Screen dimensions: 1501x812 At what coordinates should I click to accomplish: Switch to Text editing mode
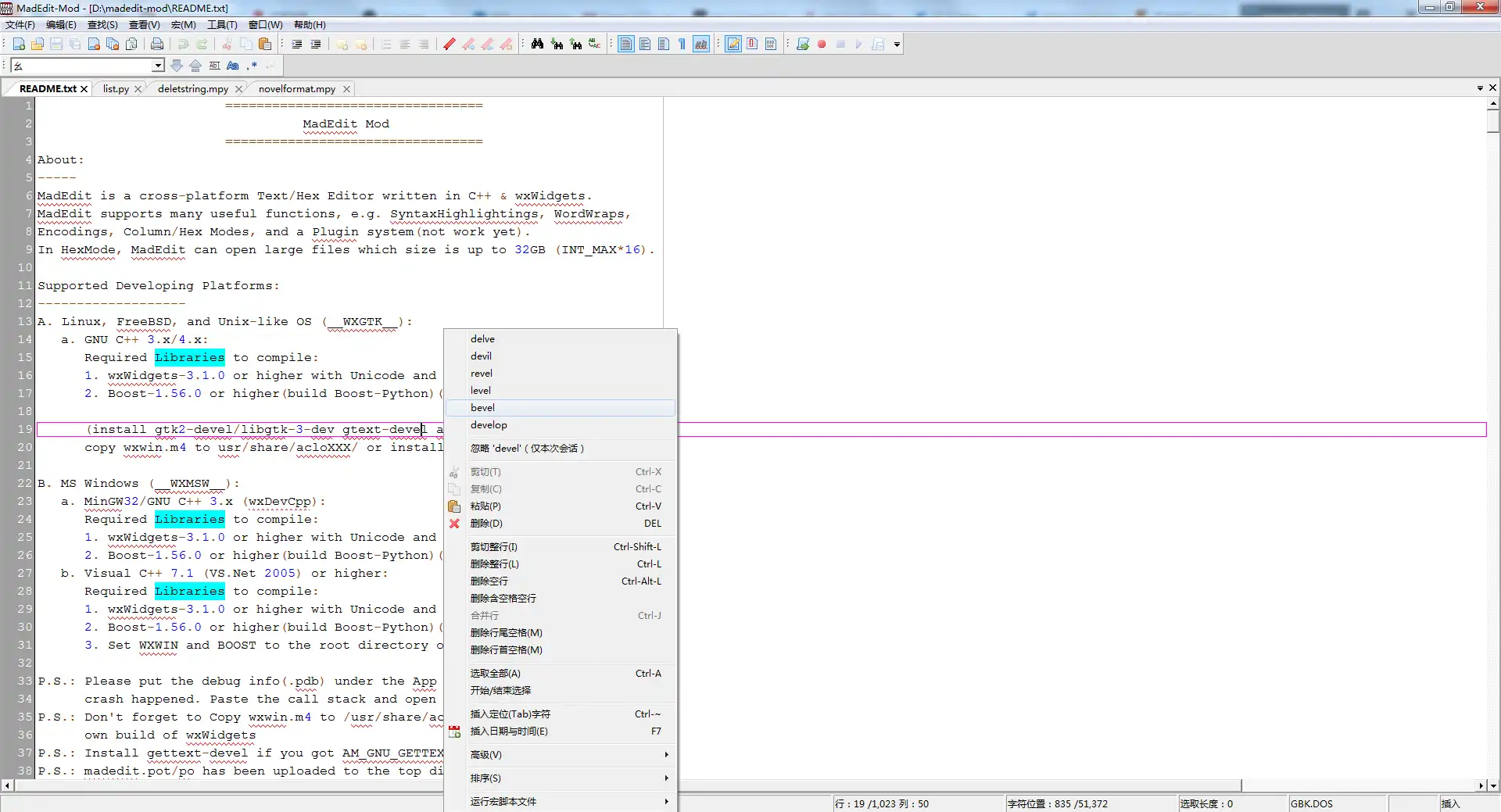[733, 45]
